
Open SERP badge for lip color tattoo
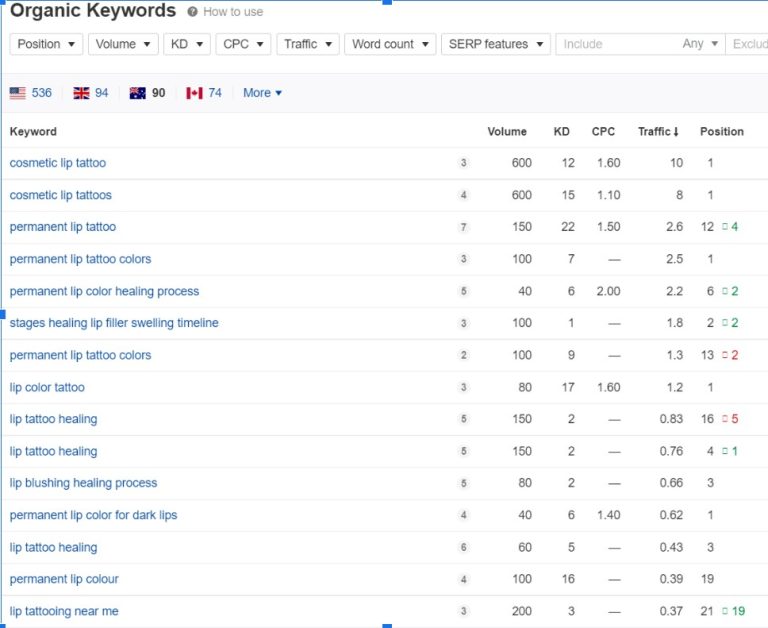463,387
